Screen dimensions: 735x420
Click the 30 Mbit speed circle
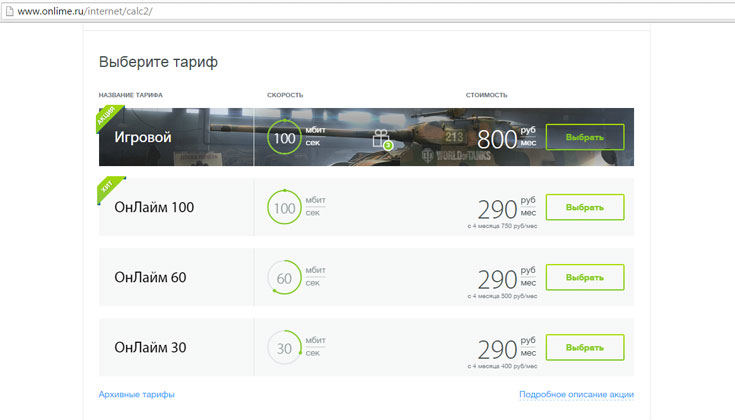tap(284, 348)
